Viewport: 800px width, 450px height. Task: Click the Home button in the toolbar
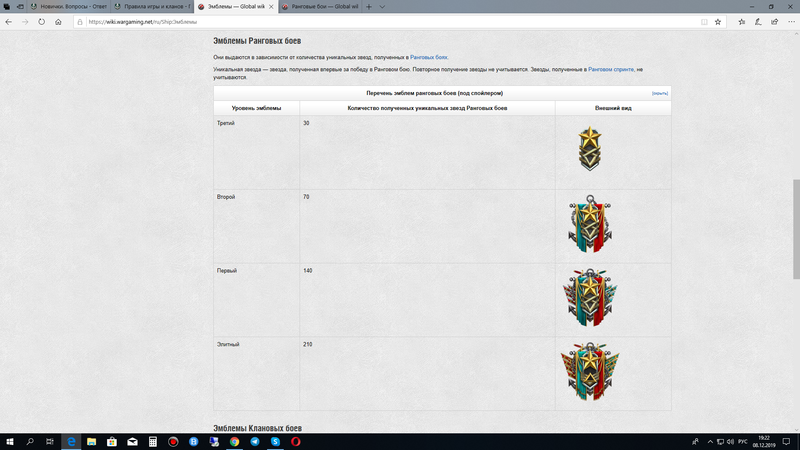[57, 20]
